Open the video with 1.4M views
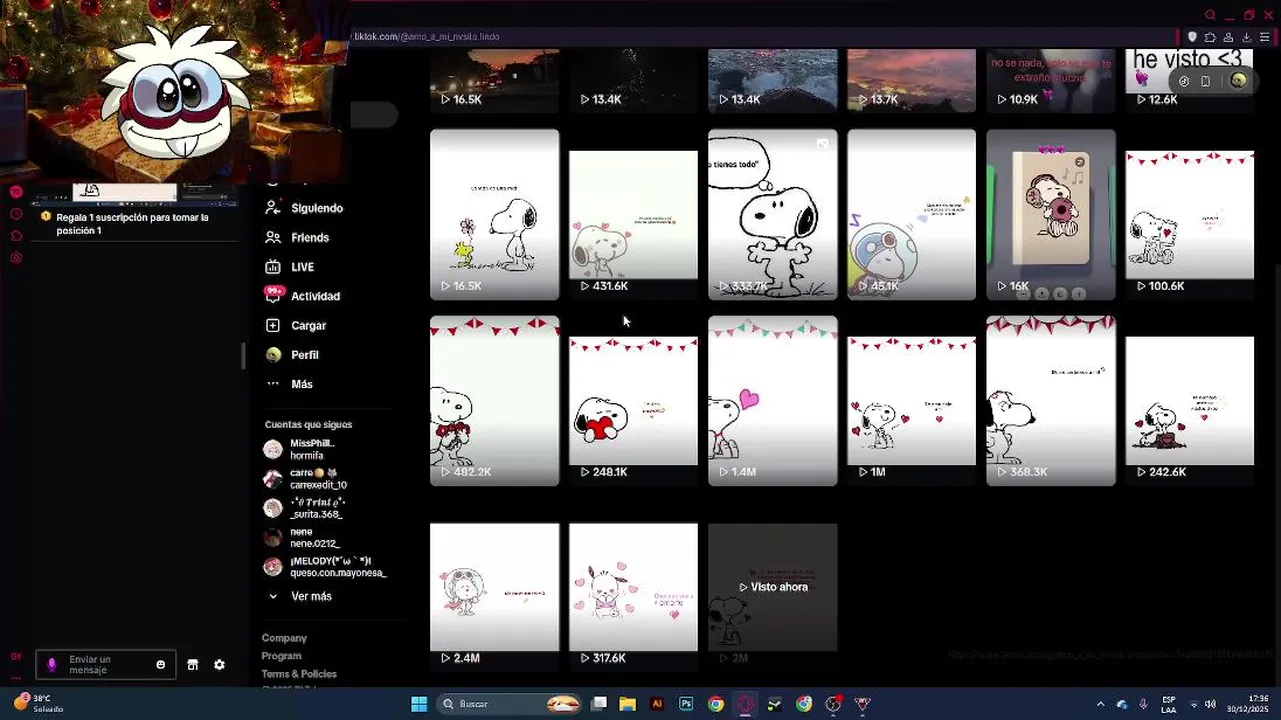Image resolution: width=1281 pixels, height=720 pixels. 772,401
